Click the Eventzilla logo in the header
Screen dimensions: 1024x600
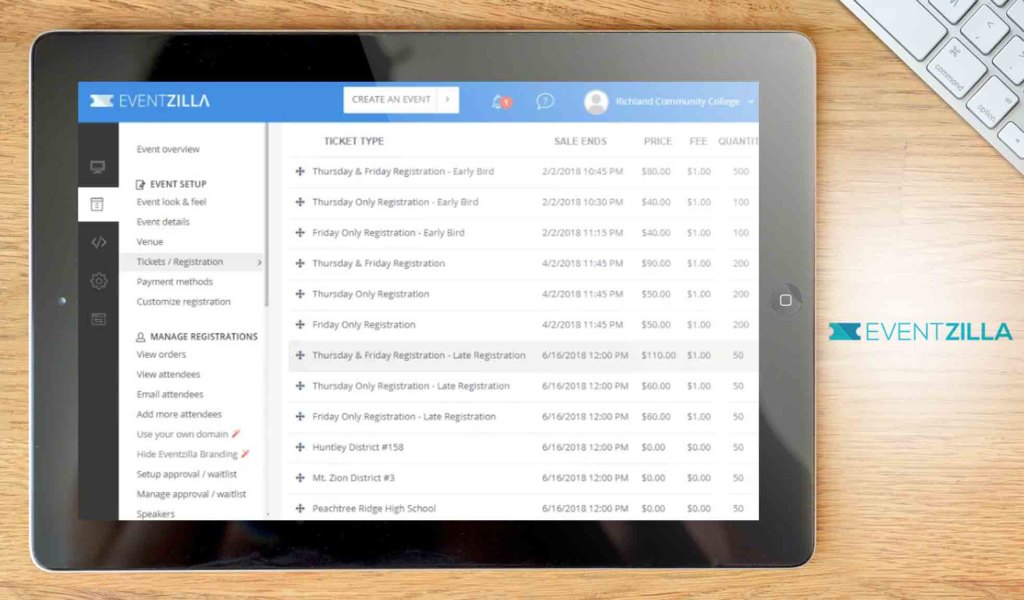150,100
